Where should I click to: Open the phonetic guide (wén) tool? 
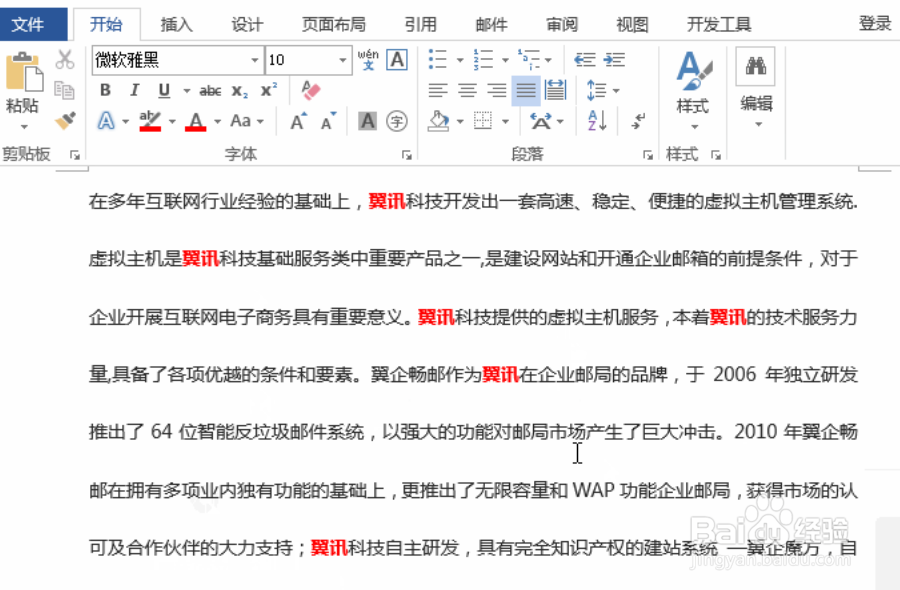click(x=368, y=60)
